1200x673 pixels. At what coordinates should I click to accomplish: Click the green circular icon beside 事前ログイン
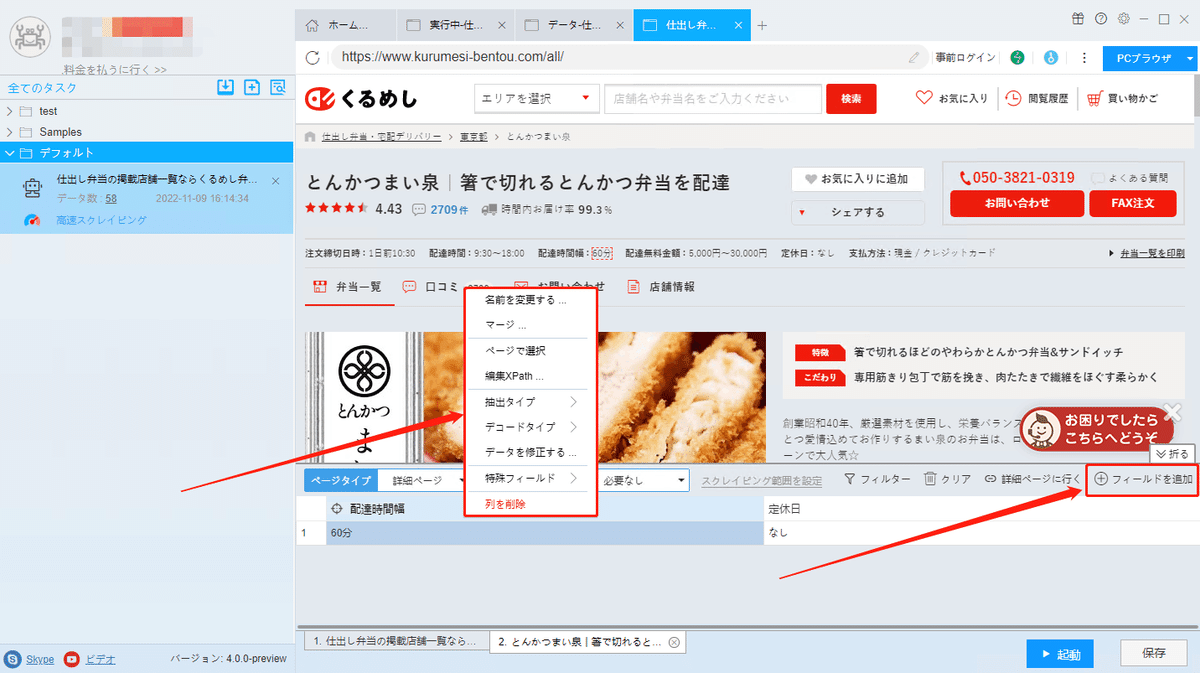(1017, 58)
